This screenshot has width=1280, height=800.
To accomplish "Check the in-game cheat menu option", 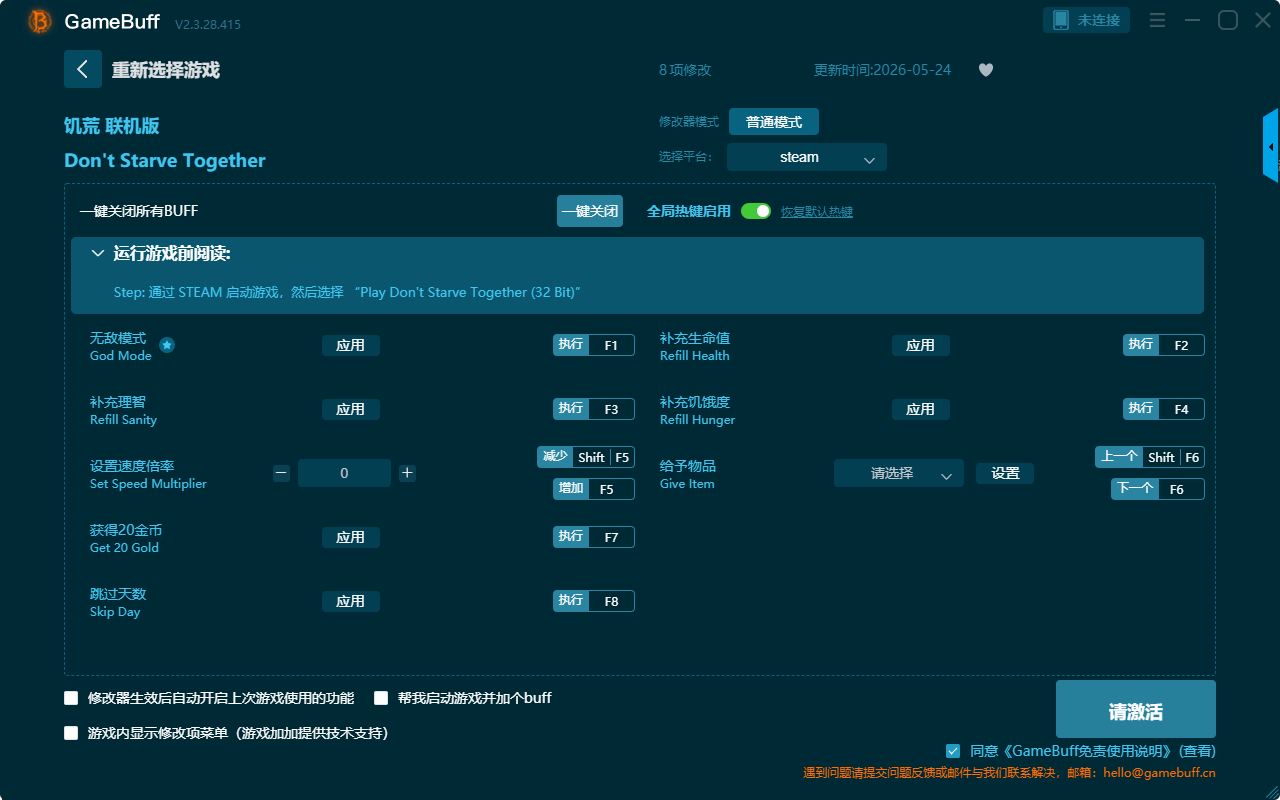I will (71, 733).
